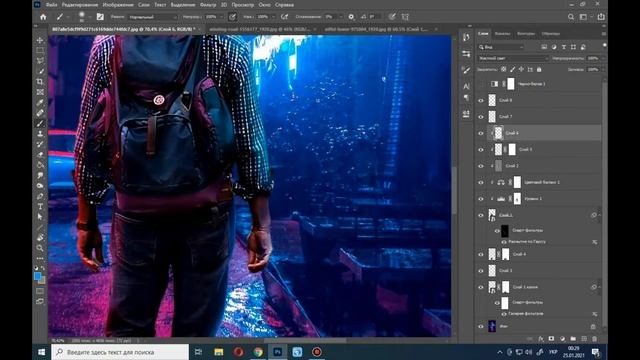Select the Horizontal Type tool
This screenshot has width=640, height=360.
(x=40, y=207)
